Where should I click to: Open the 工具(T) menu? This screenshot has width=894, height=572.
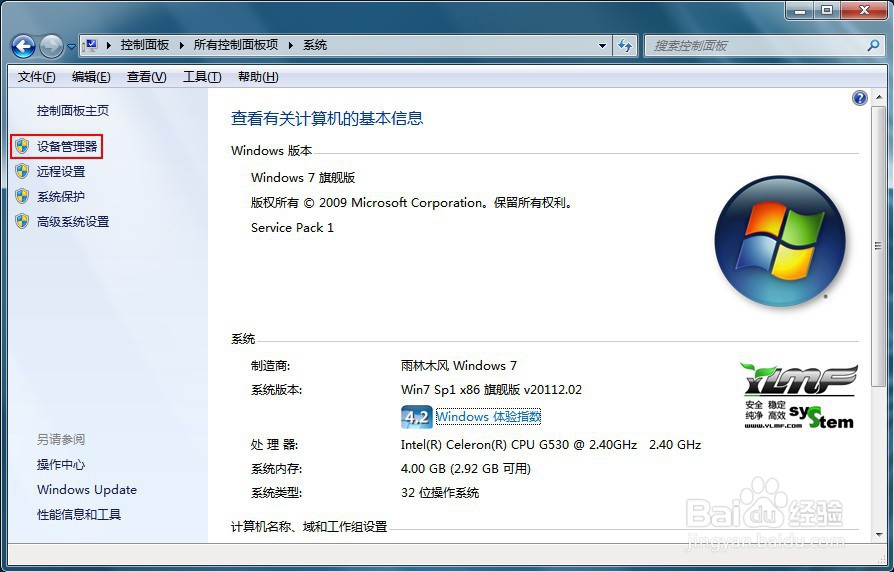(x=202, y=76)
